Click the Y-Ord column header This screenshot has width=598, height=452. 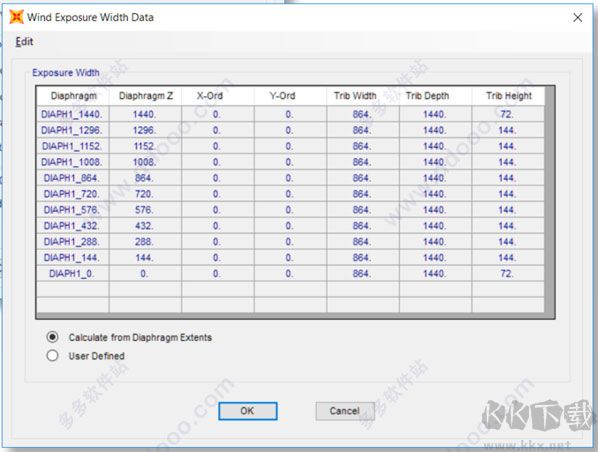[x=290, y=96]
